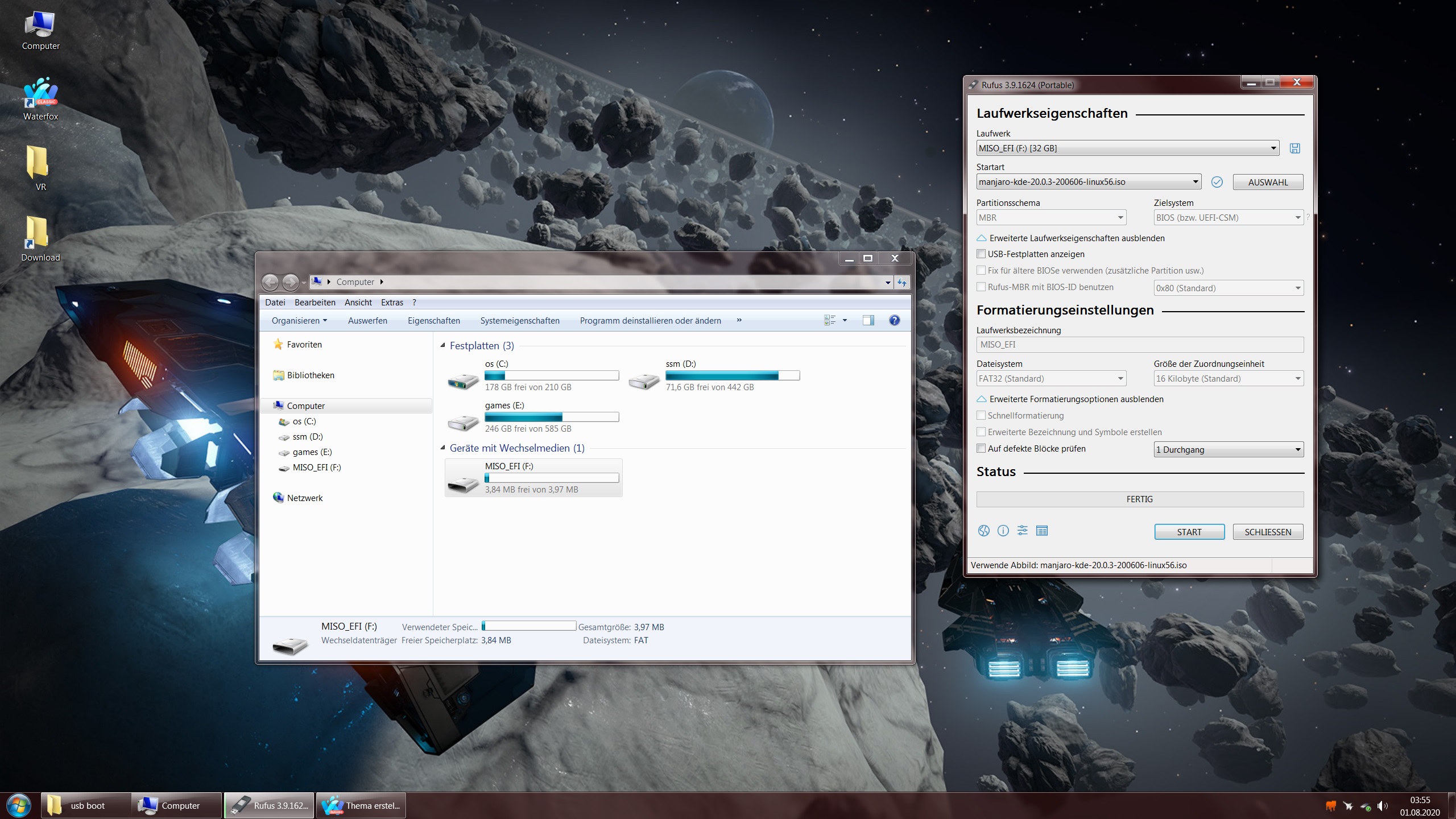
Task: Open Rufus settings sliders icon
Action: tap(1023, 531)
